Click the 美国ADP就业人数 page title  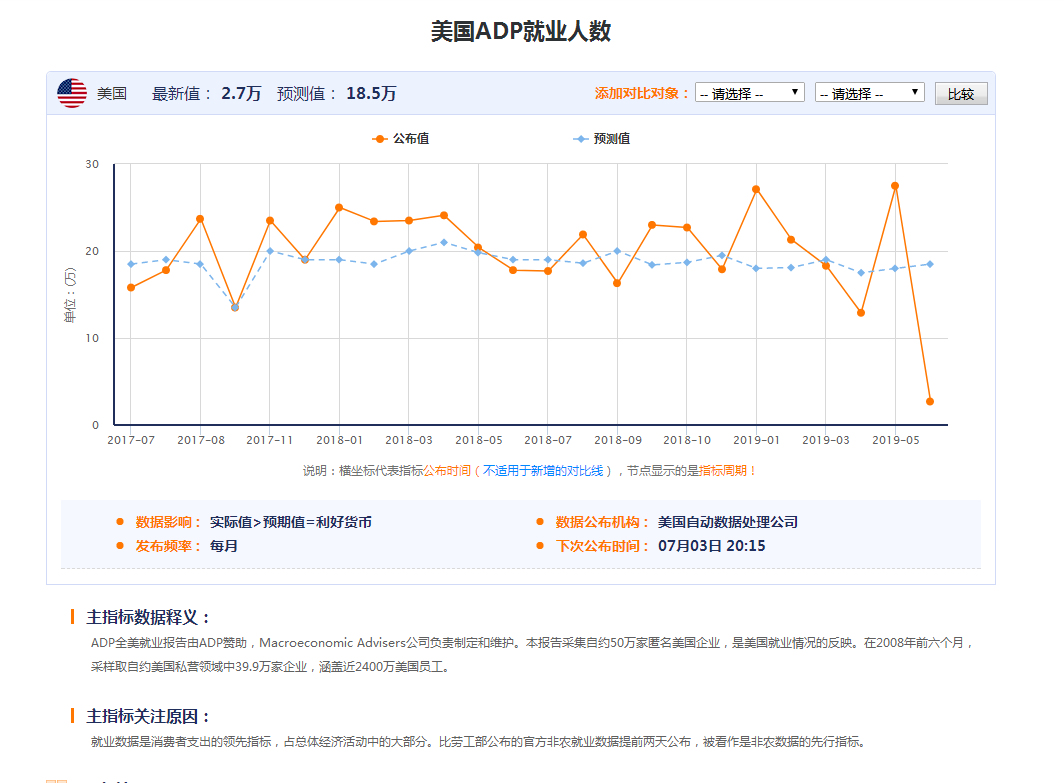pyautogui.click(x=520, y=32)
